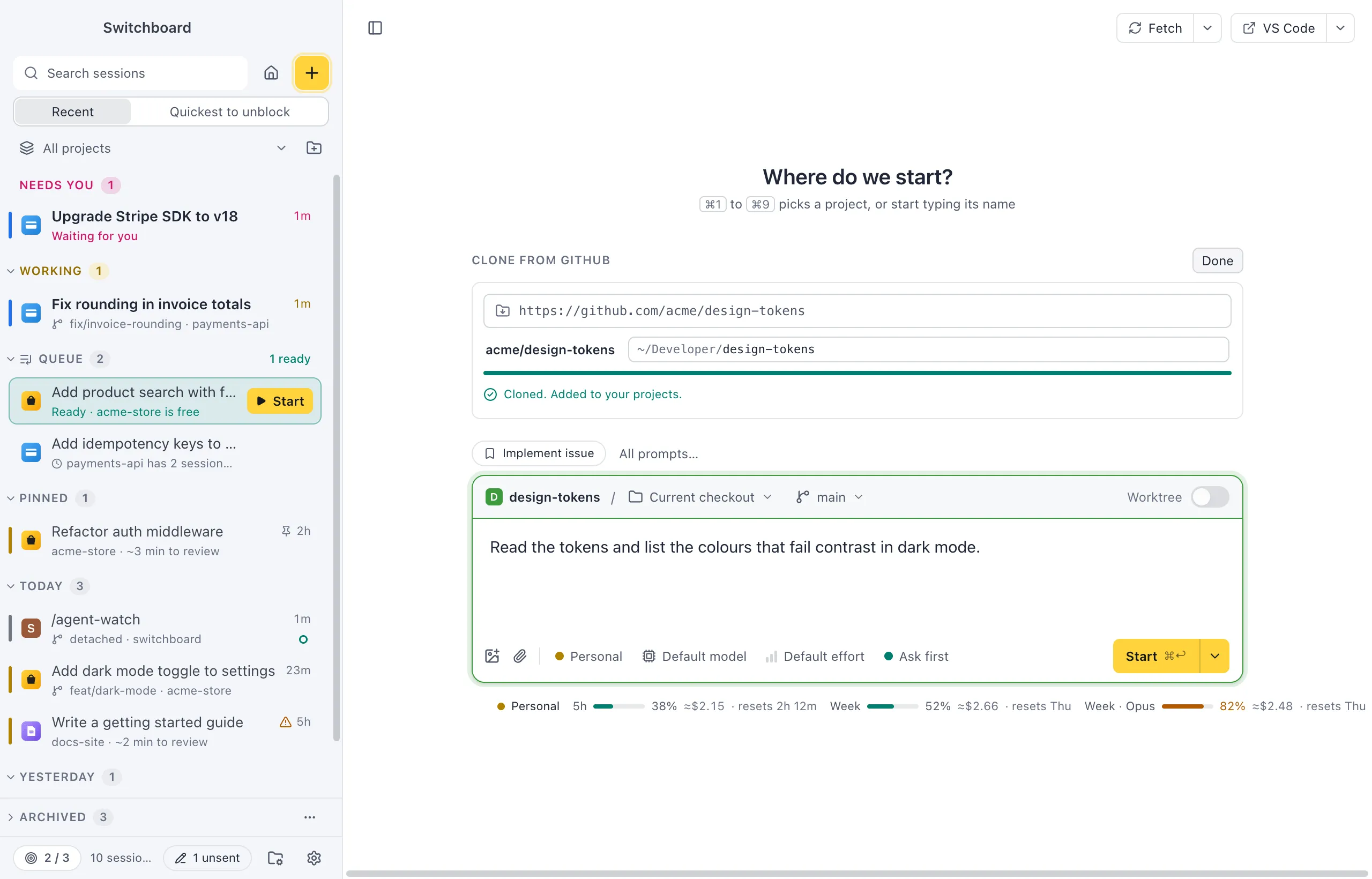
Task: Go to the home icon beside search
Action: point(271,73)
